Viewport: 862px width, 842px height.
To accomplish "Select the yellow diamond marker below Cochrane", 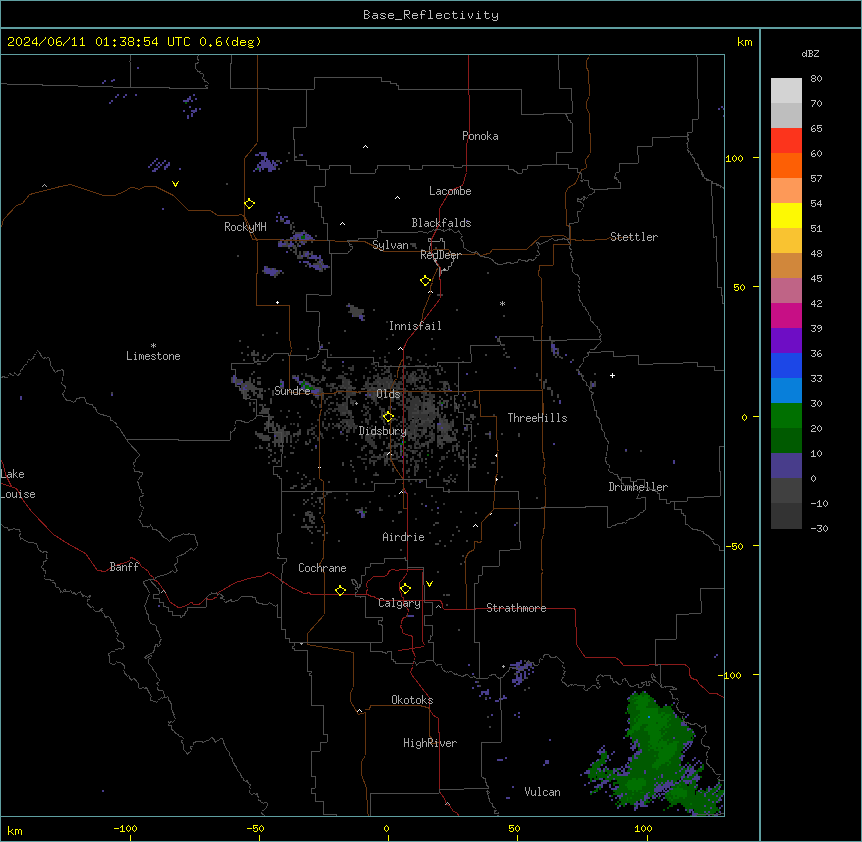I will click(340, 590).
